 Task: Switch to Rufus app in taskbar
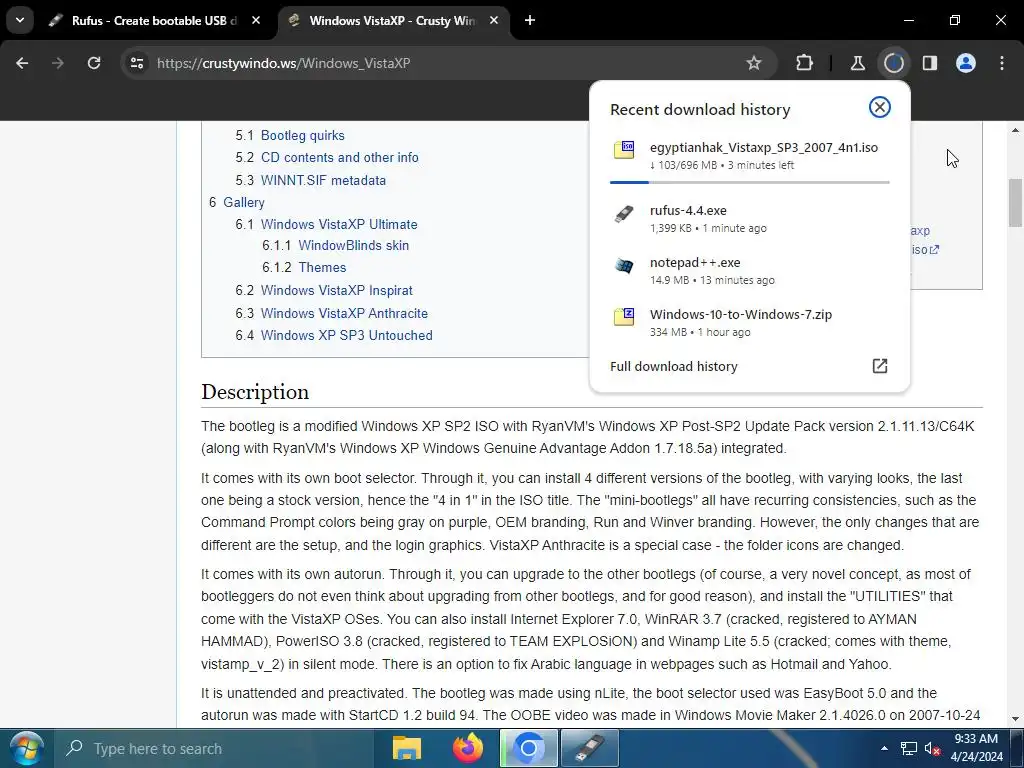click(x=590, y=749)
